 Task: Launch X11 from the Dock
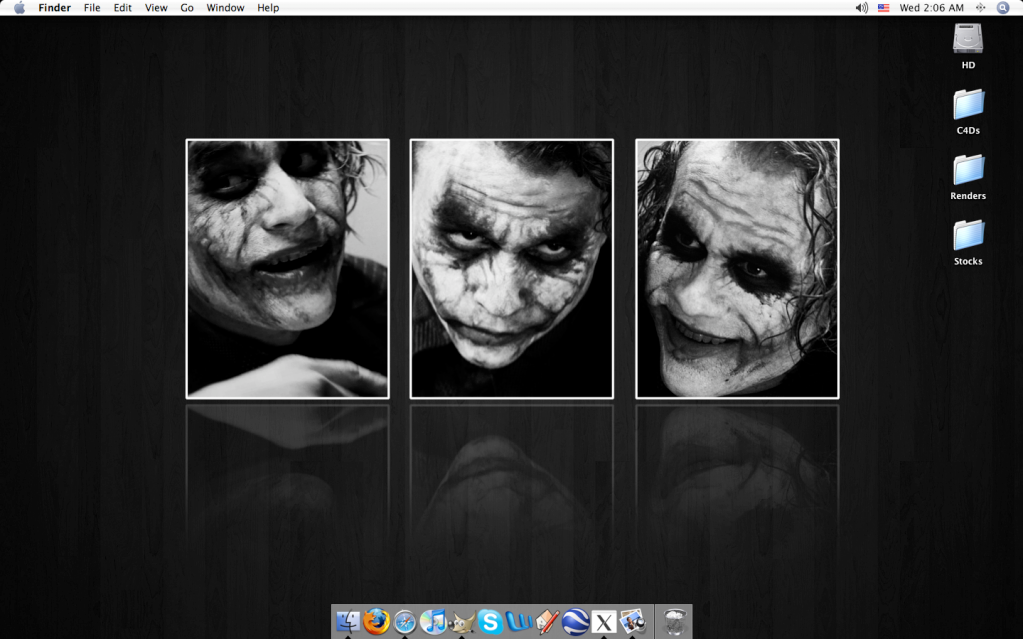[604, 622]
